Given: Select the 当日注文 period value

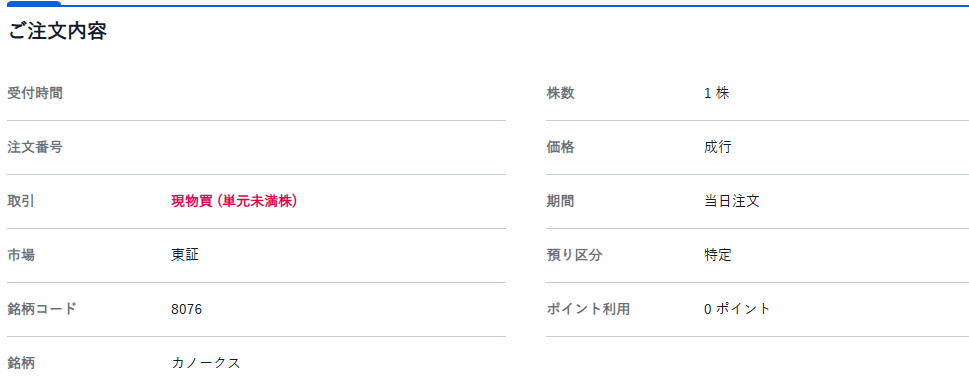Looking at the screenshot, I should 732,201.
